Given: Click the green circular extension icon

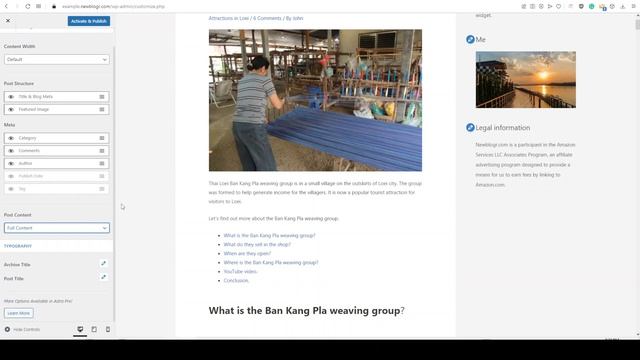Looking at the screenshot, I should pos(591,7).
